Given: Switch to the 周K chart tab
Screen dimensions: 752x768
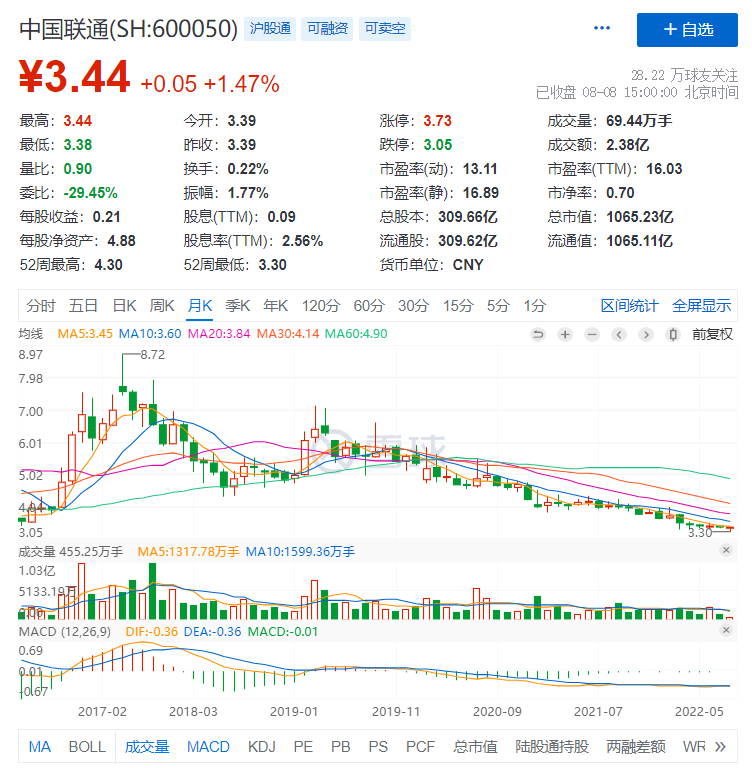Looking at the screenshot, I should [x=162, y=306].
